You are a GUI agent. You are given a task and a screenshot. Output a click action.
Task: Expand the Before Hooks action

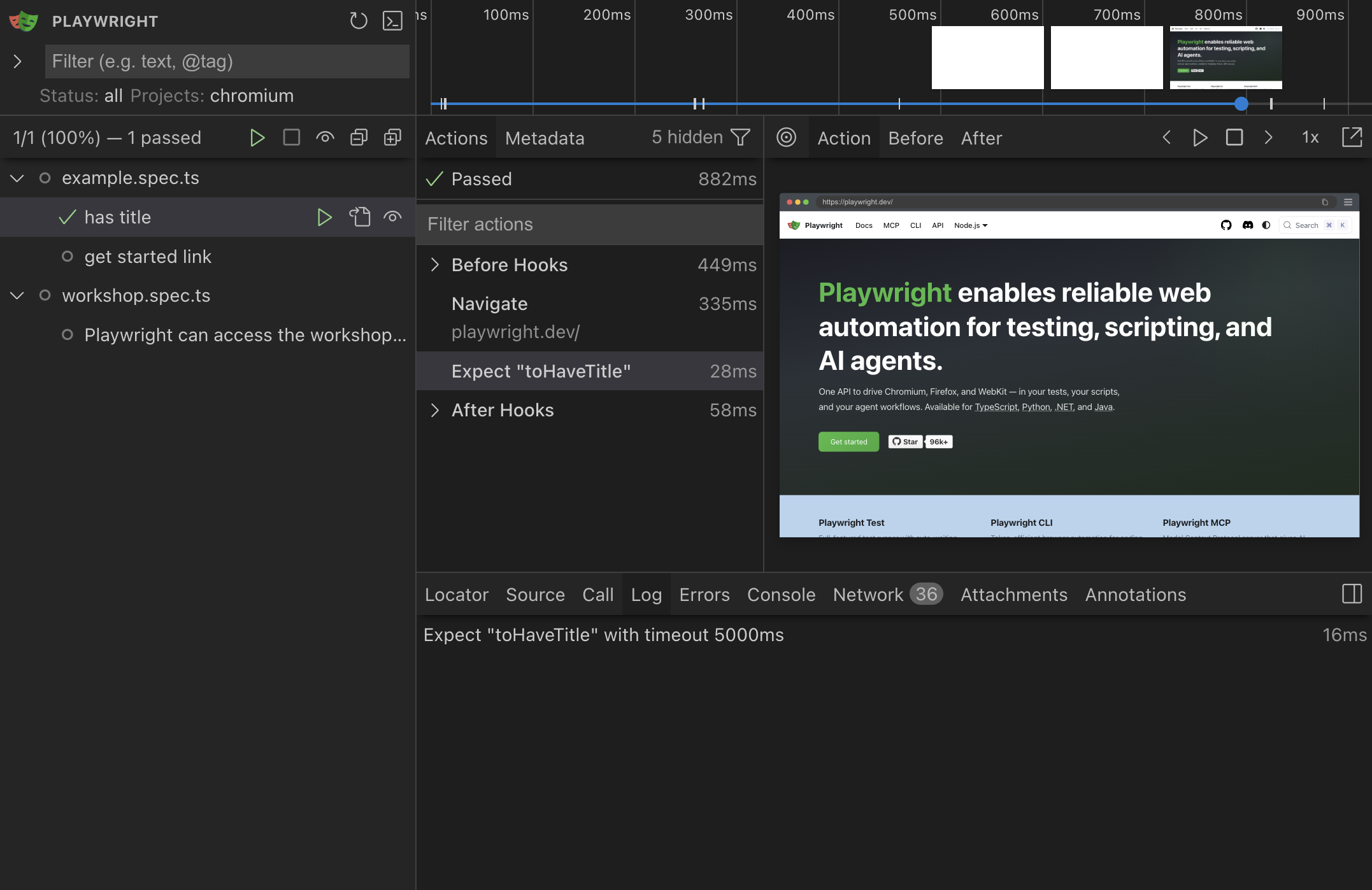tap(435, 265)
